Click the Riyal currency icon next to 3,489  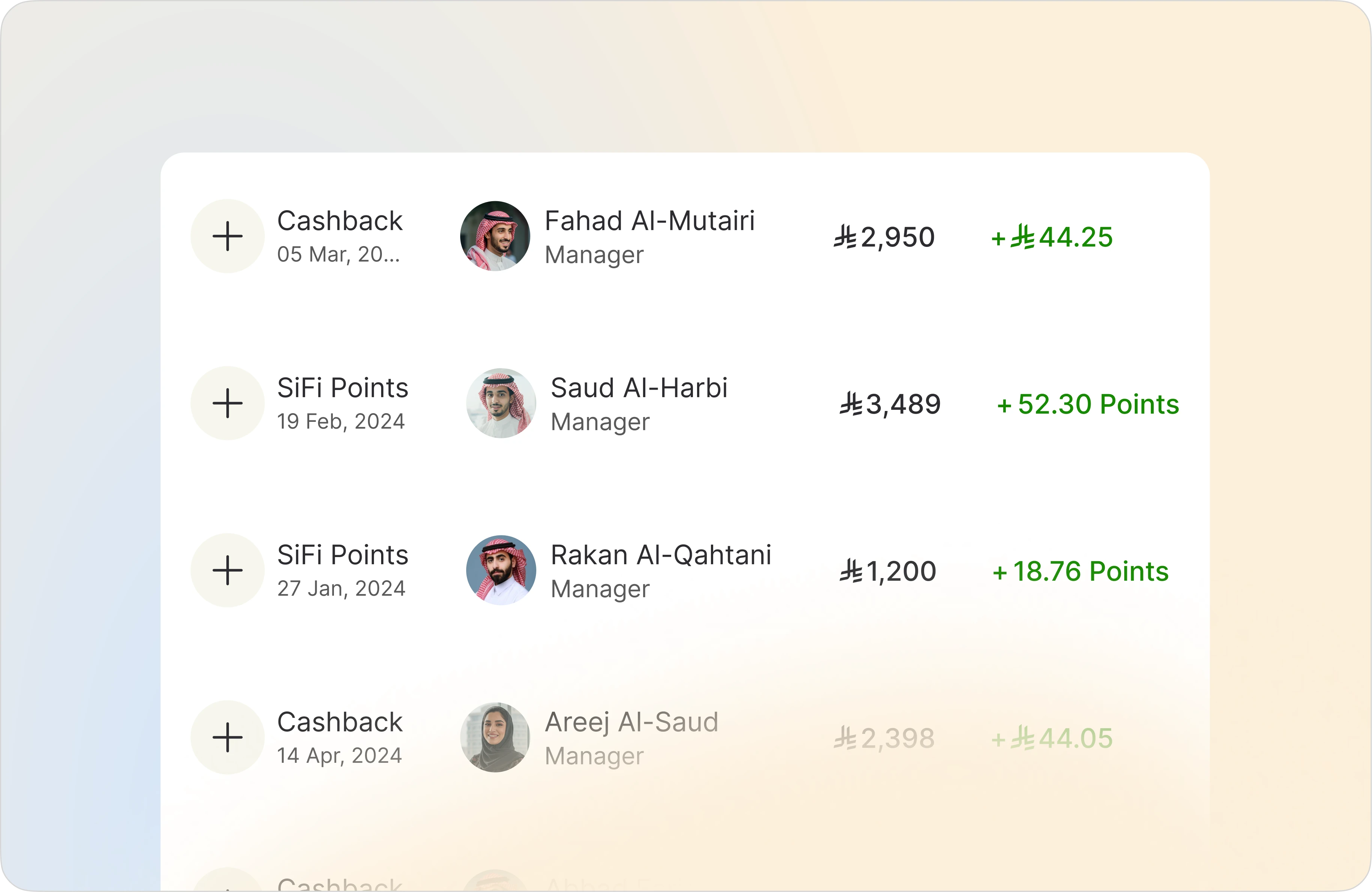point(851,403)
